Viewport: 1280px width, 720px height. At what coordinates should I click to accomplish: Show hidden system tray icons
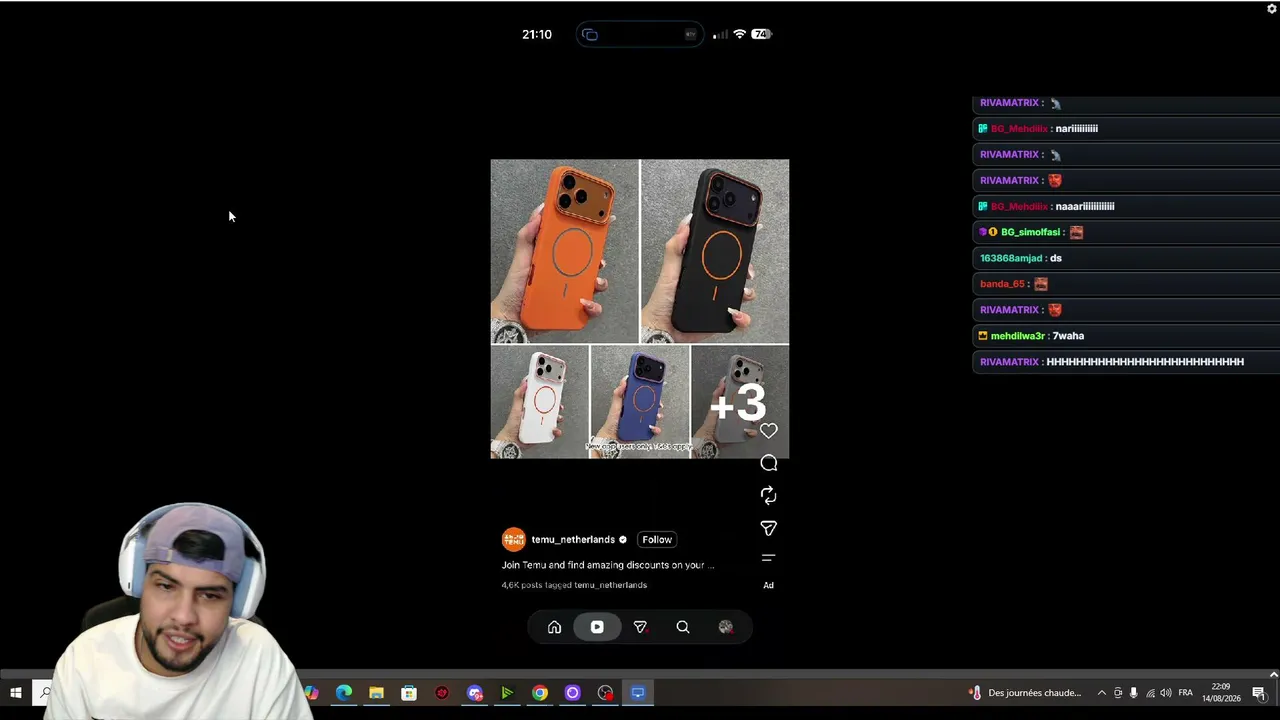point(1102,693)
